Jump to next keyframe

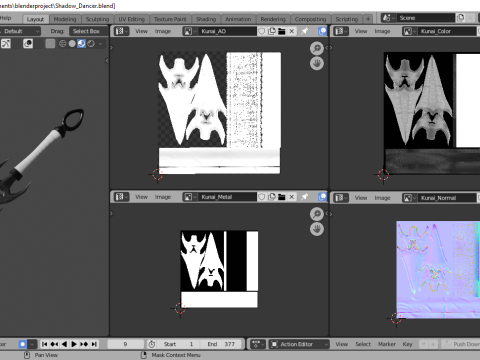tap(84, 344)
